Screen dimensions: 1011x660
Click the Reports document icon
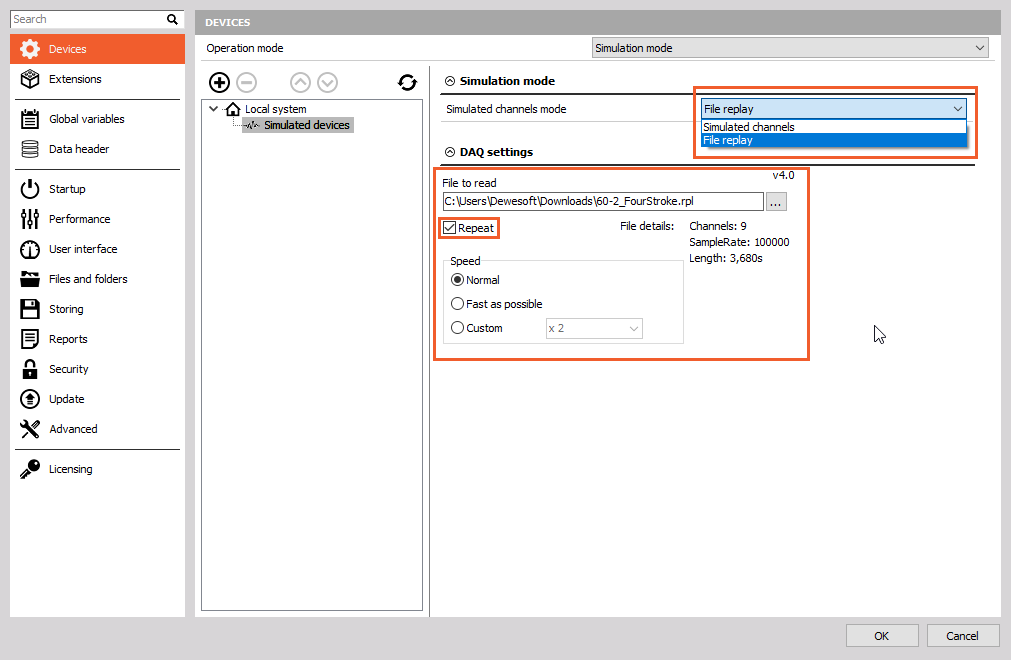(30, 339)
